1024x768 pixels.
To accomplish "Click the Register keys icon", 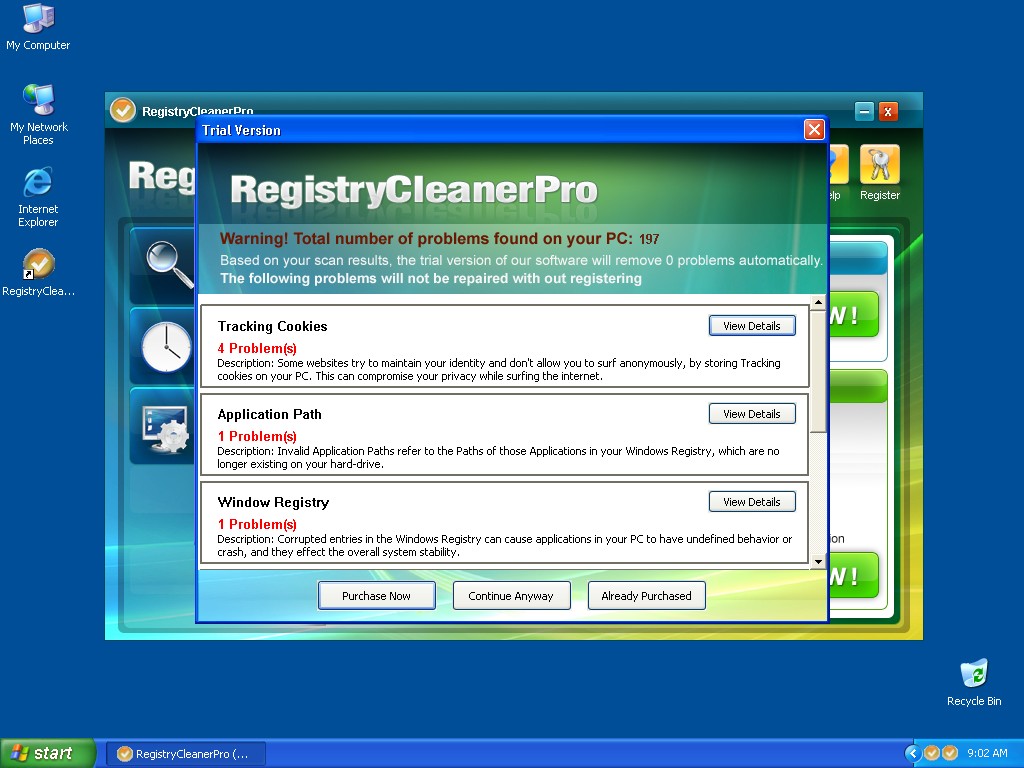I will (879, 165).
